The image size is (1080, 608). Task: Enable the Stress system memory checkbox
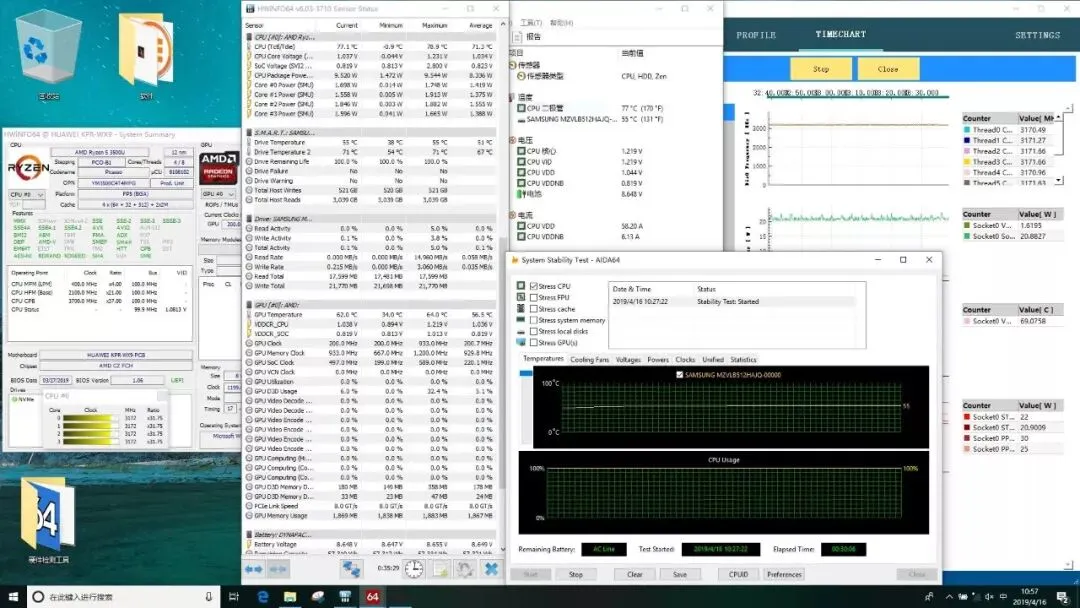tap(534, 320)
